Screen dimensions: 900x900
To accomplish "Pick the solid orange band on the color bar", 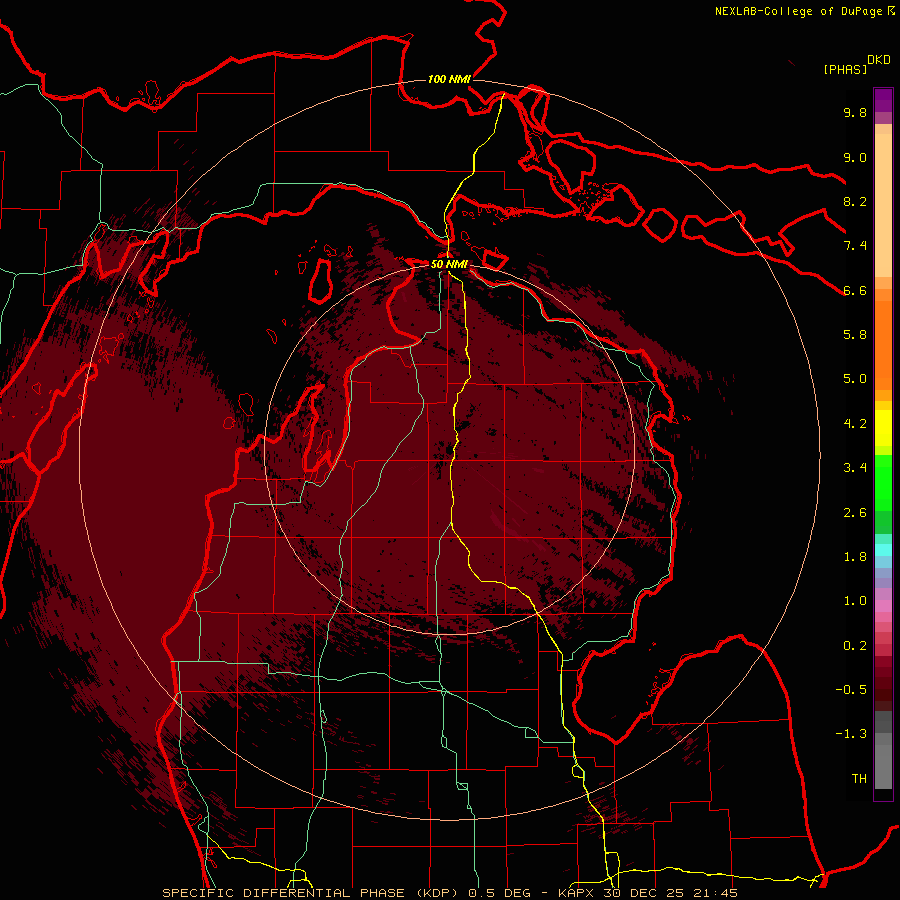I will coord(883,345).
